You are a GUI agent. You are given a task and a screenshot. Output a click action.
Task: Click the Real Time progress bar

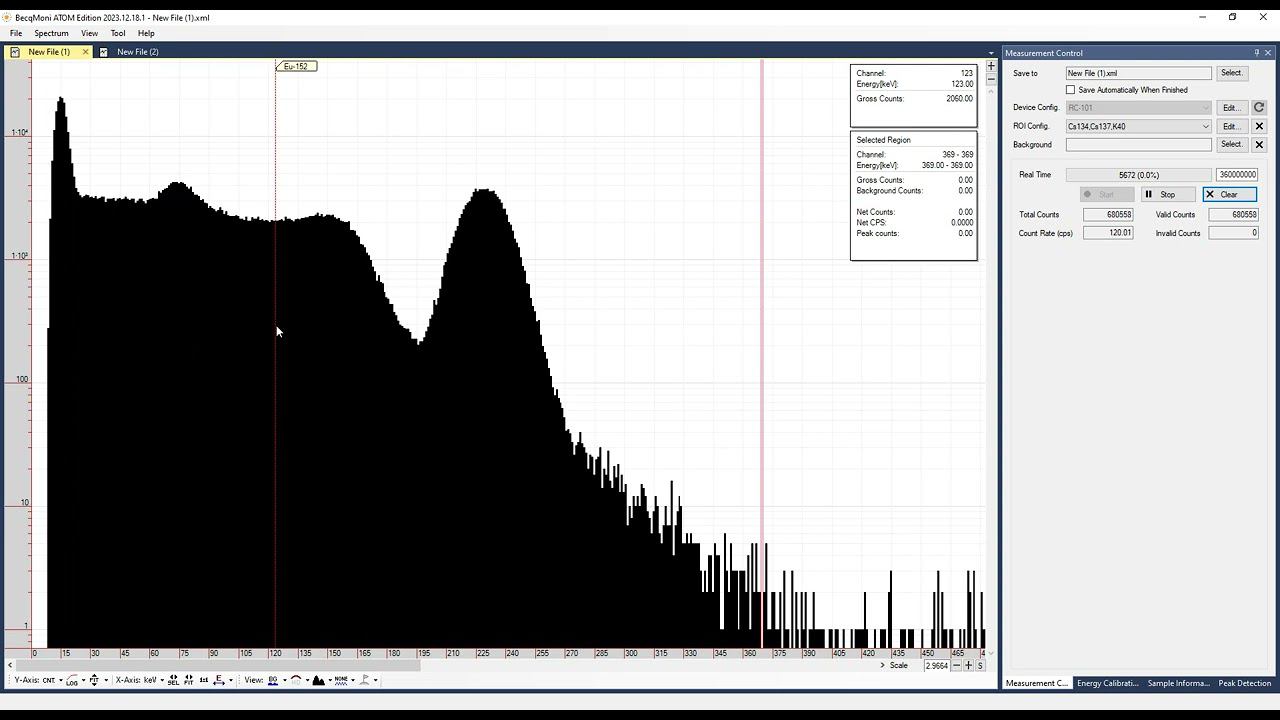pos(1138,175)
